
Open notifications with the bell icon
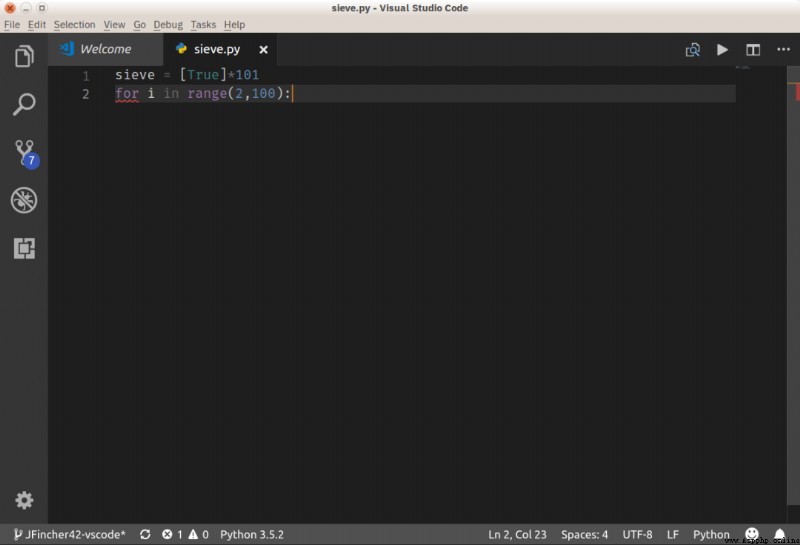[x=779, y=534]
